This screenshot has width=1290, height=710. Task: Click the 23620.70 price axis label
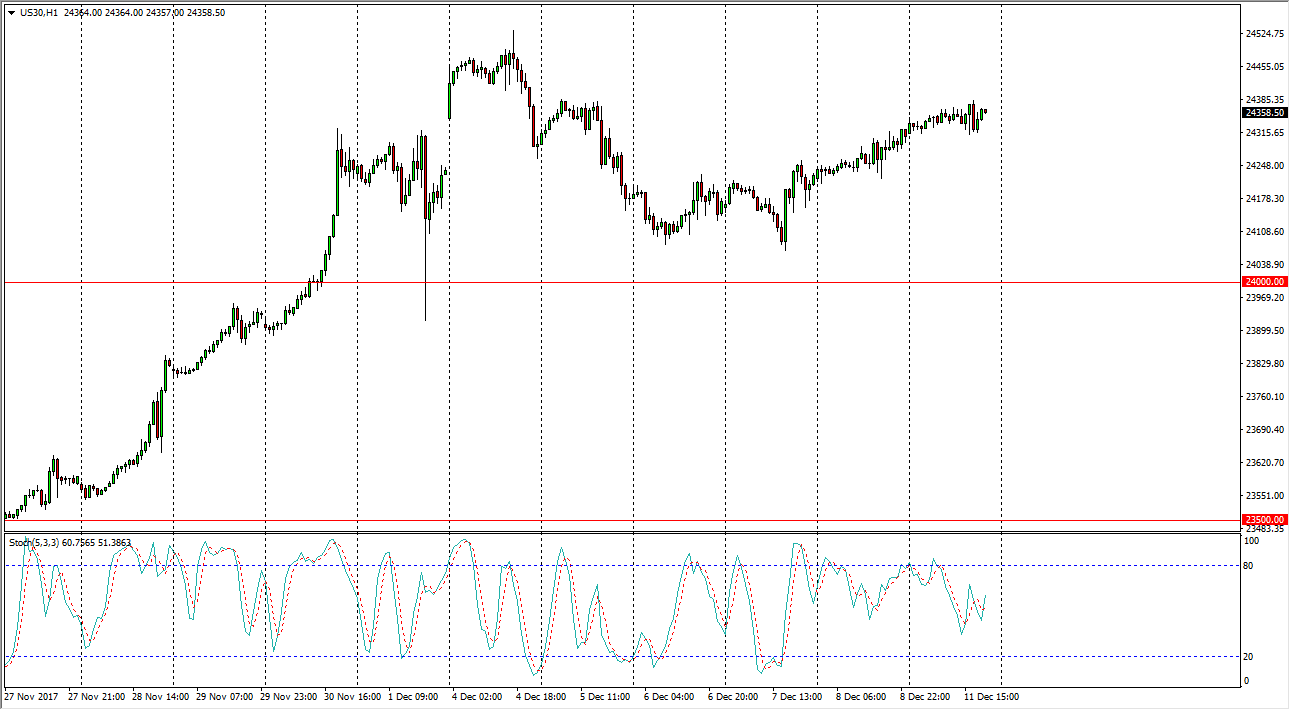click(x=1265, y=463)
